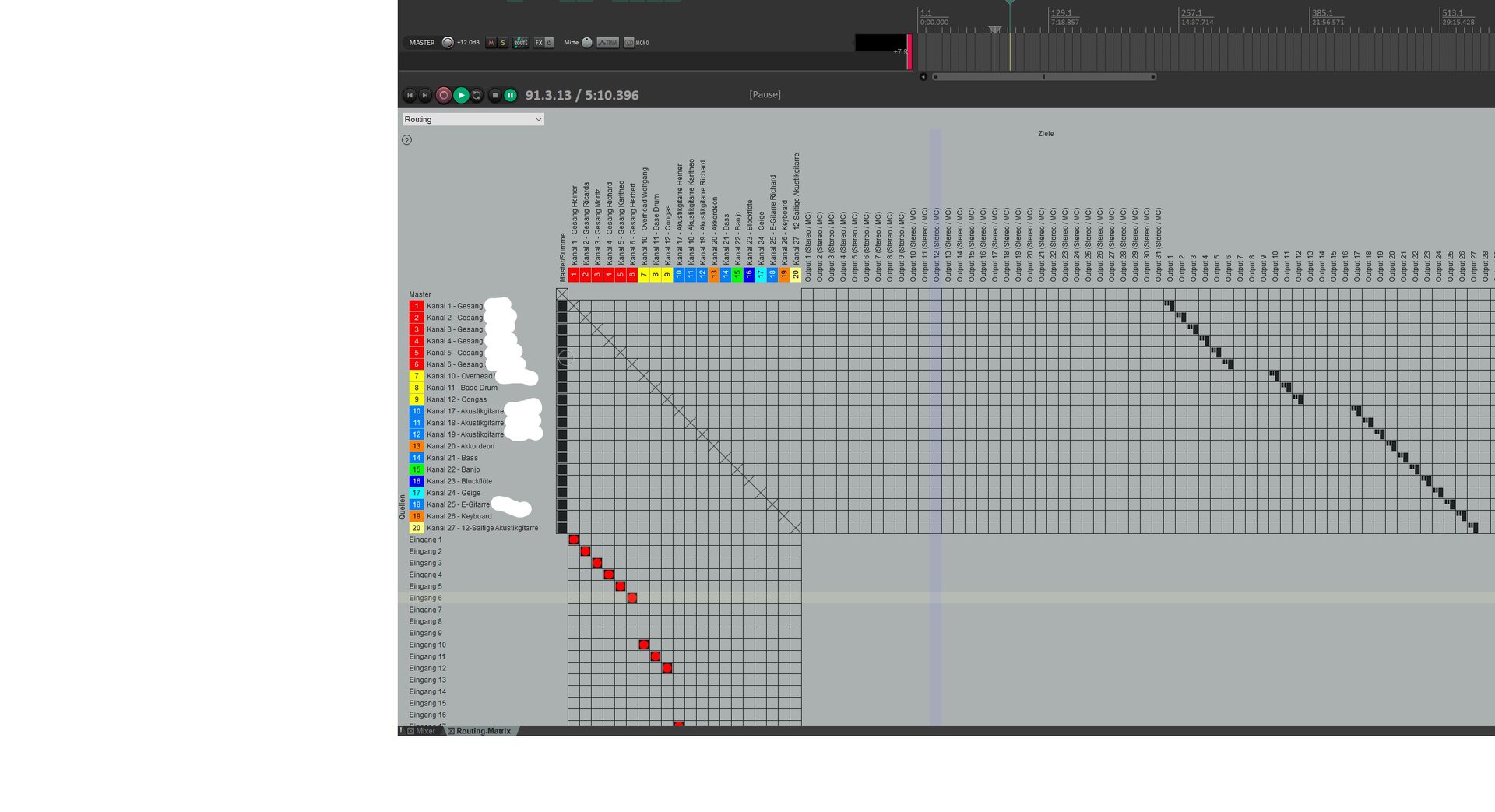Select the Routing-Matrix tab

[x=484, y=731]
